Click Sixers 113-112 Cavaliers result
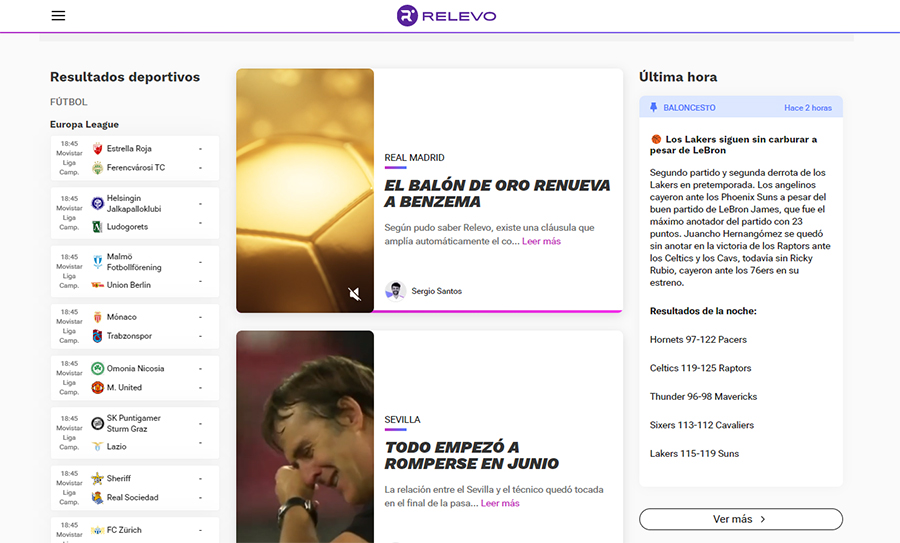This screenshot has width=900, height=543. [701, 425]
